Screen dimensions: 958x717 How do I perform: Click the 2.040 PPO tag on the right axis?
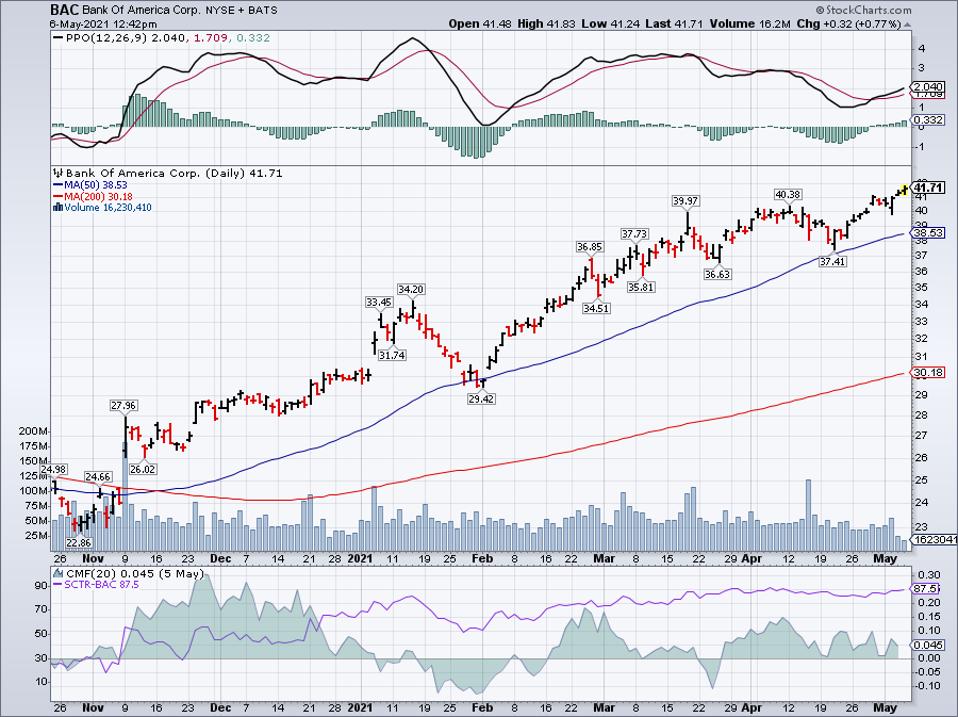click(928, 87)
